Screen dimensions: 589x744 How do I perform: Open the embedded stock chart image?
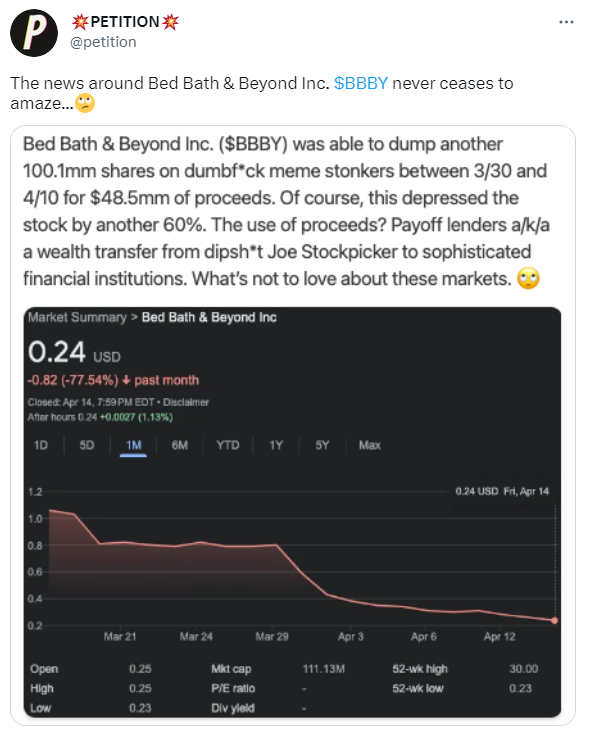point(292,512)
